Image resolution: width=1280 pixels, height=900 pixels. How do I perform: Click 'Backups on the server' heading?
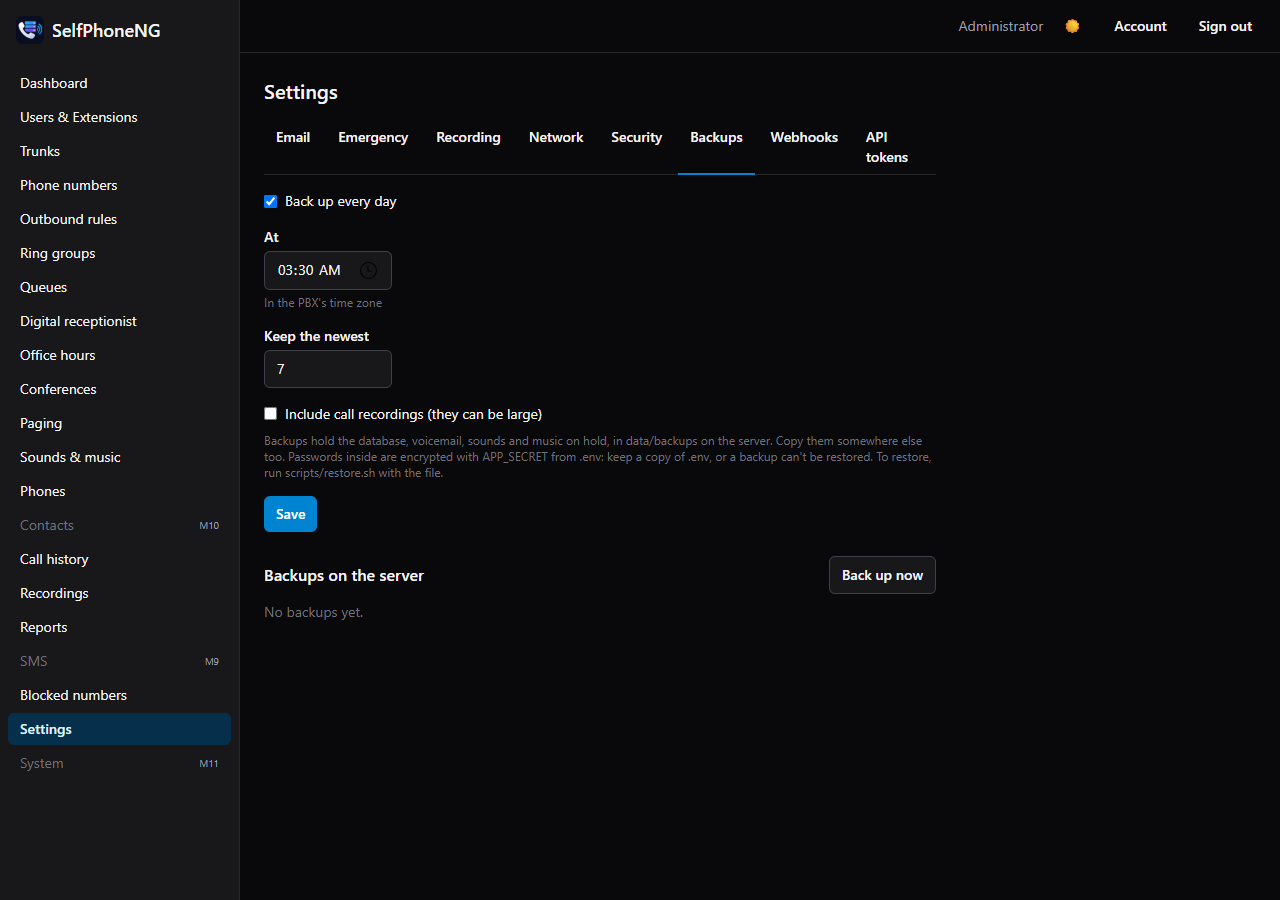coord(344,575)
